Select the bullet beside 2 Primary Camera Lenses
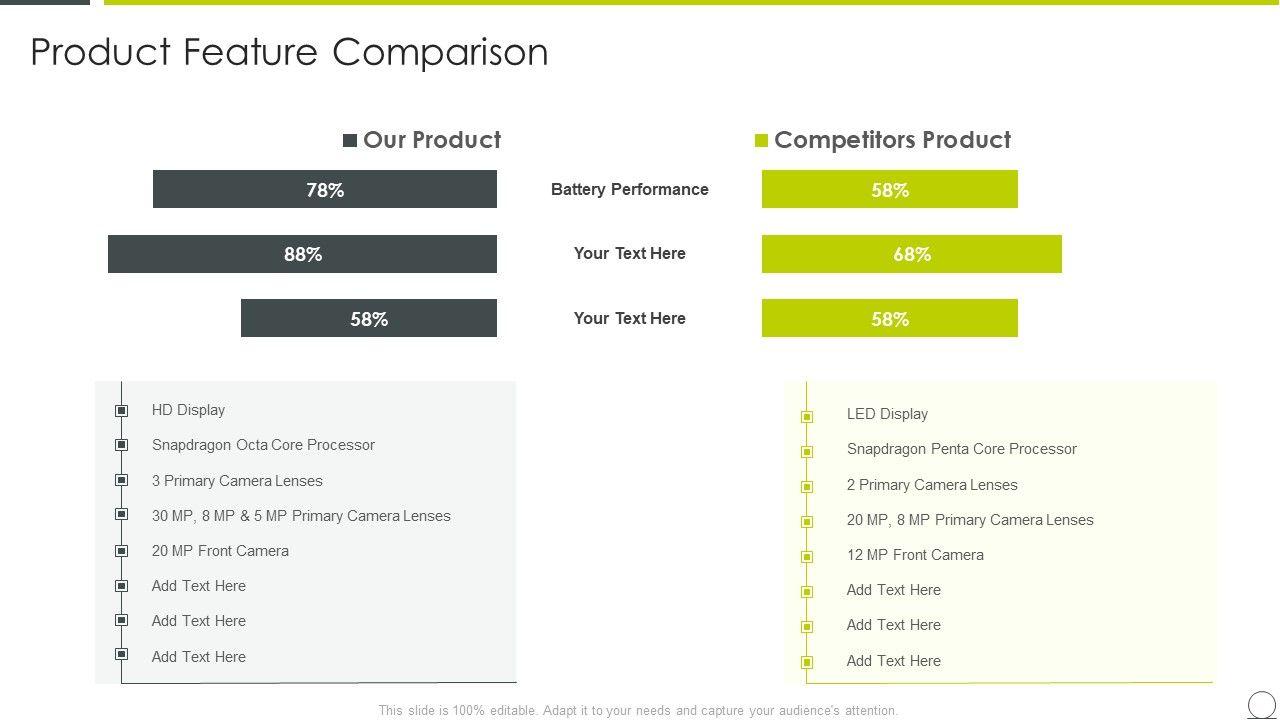Viewport: 1280px width, 720px height. coord(807,486)
